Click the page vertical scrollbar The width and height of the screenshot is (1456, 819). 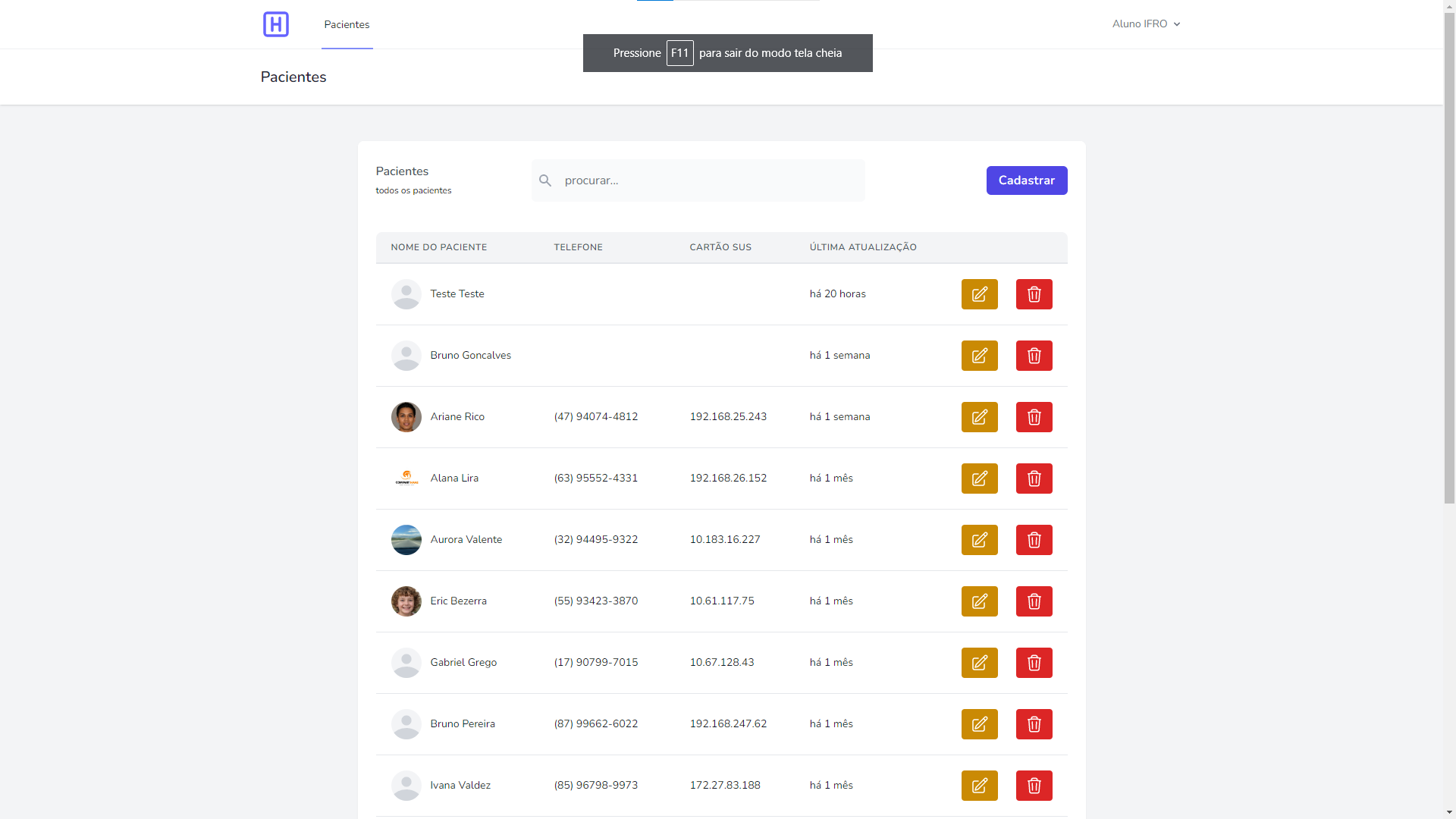pos(1449,258)
